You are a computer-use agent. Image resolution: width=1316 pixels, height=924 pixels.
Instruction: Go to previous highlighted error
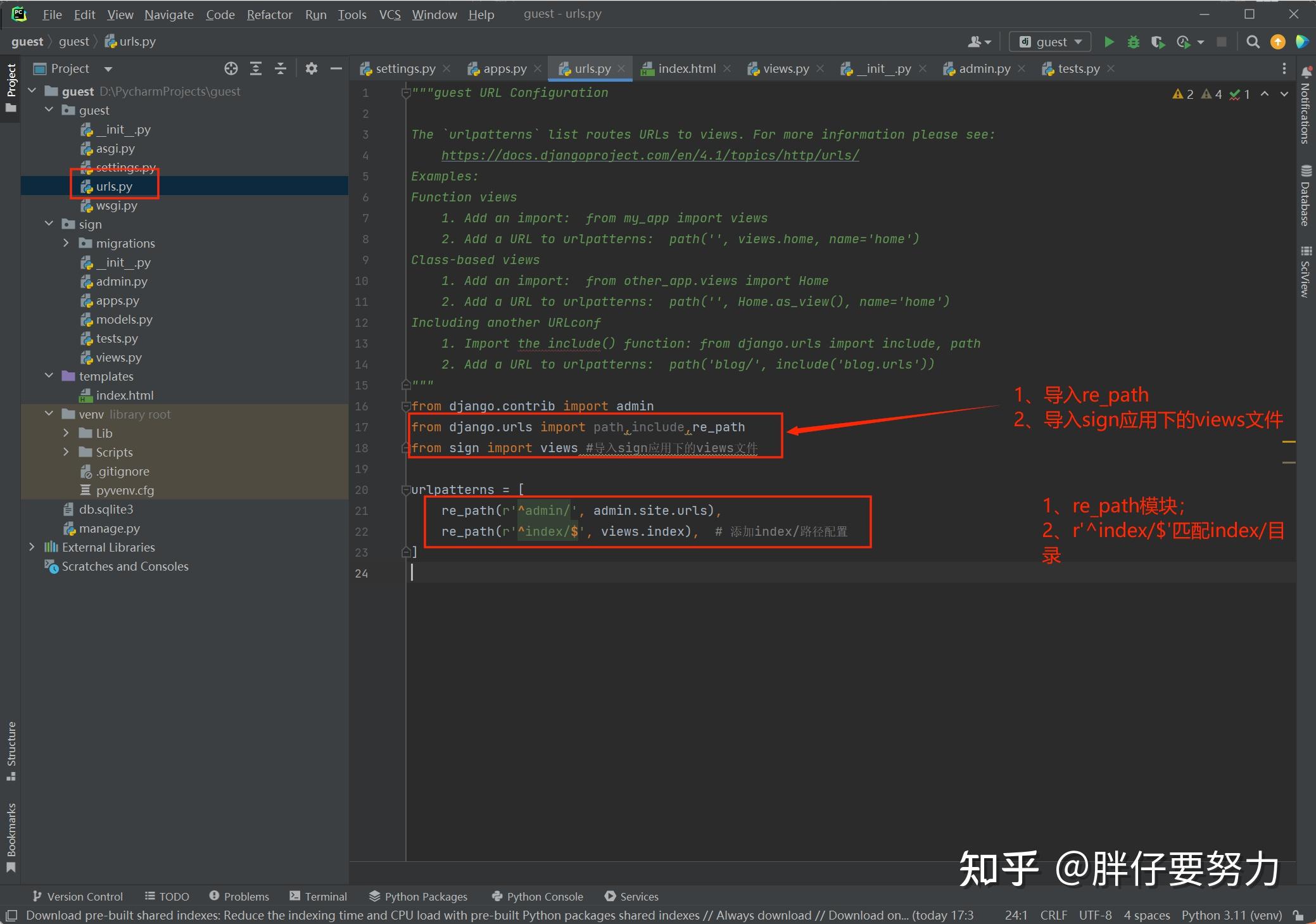[x=1265, y=94]
